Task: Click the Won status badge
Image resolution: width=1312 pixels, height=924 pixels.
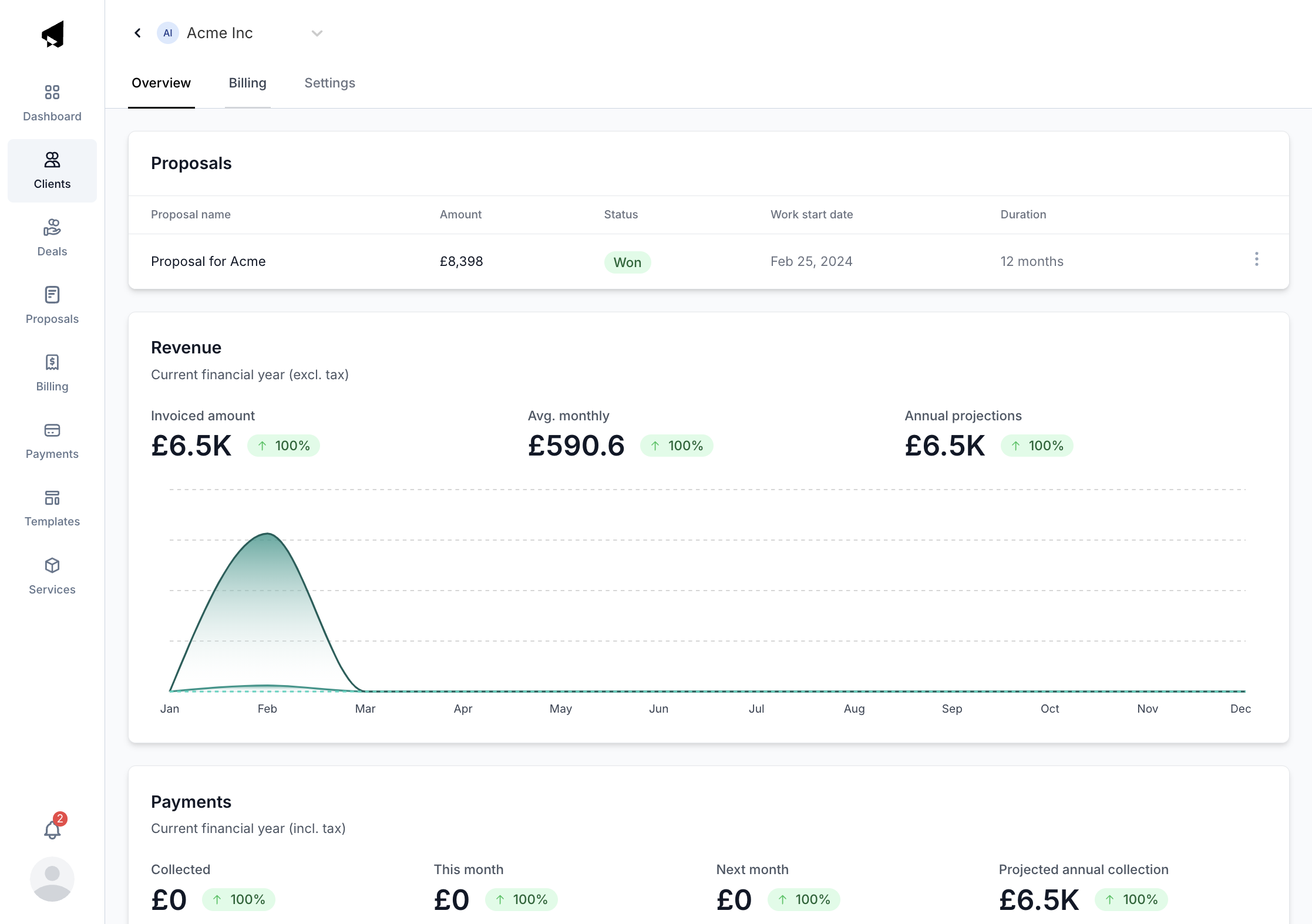Action: pos(627,262)
